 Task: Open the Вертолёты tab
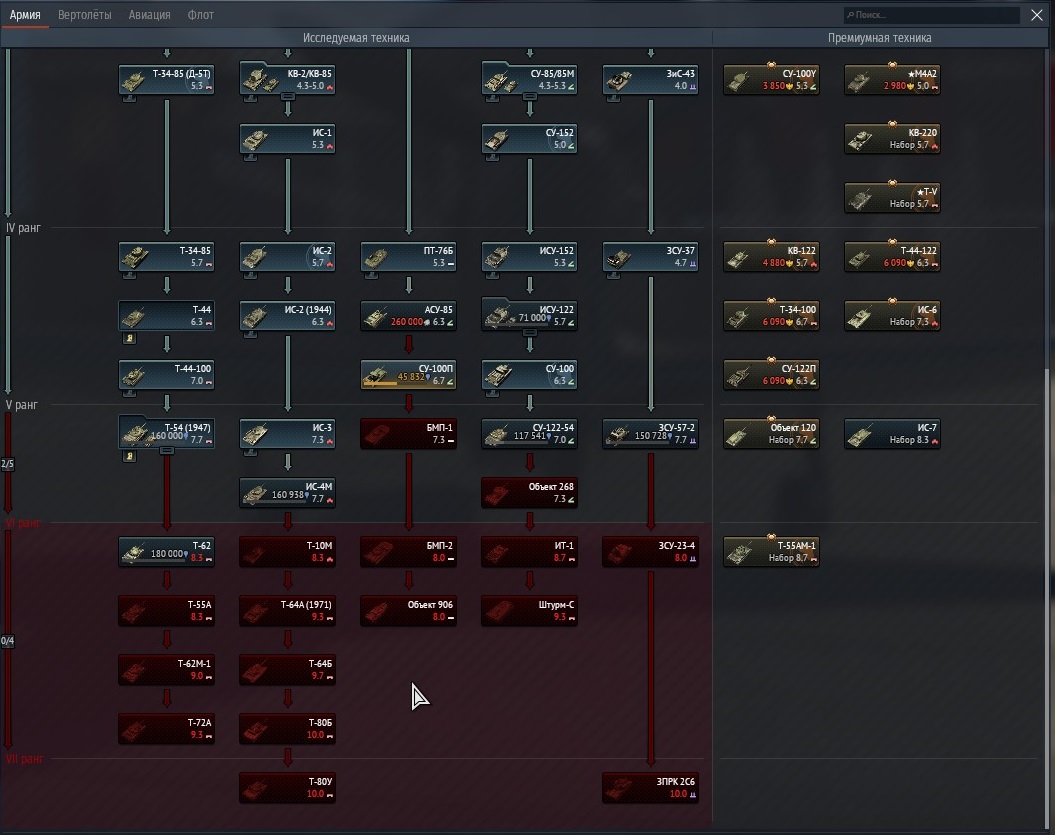pyautogui.click(x=85, y=15)
